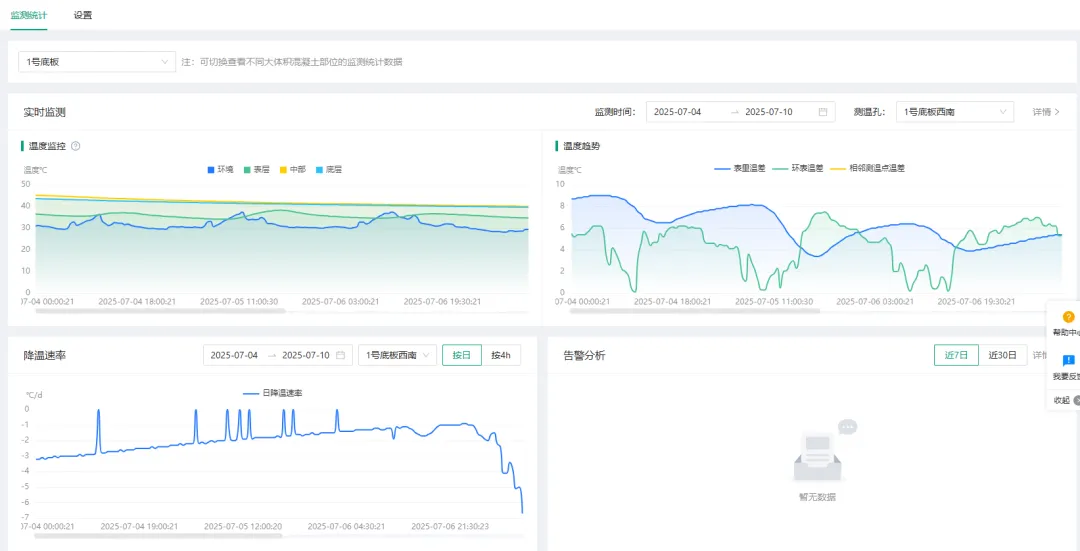This screenshot has height=551, width=1080.
Task: Open the 设置 tab
Action: click(83, 15)
